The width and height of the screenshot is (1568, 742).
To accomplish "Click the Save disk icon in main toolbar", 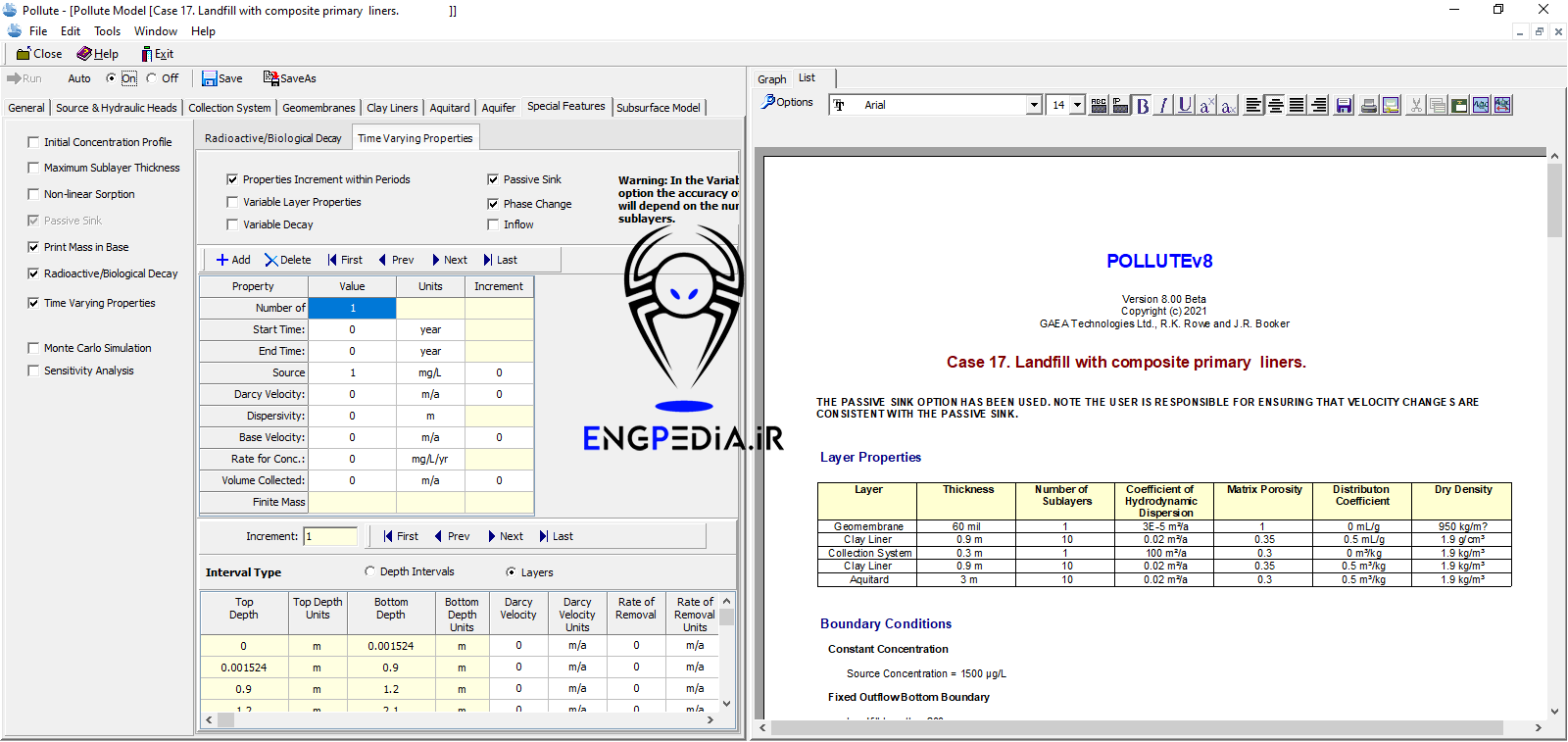I will [x=209, y=78].
